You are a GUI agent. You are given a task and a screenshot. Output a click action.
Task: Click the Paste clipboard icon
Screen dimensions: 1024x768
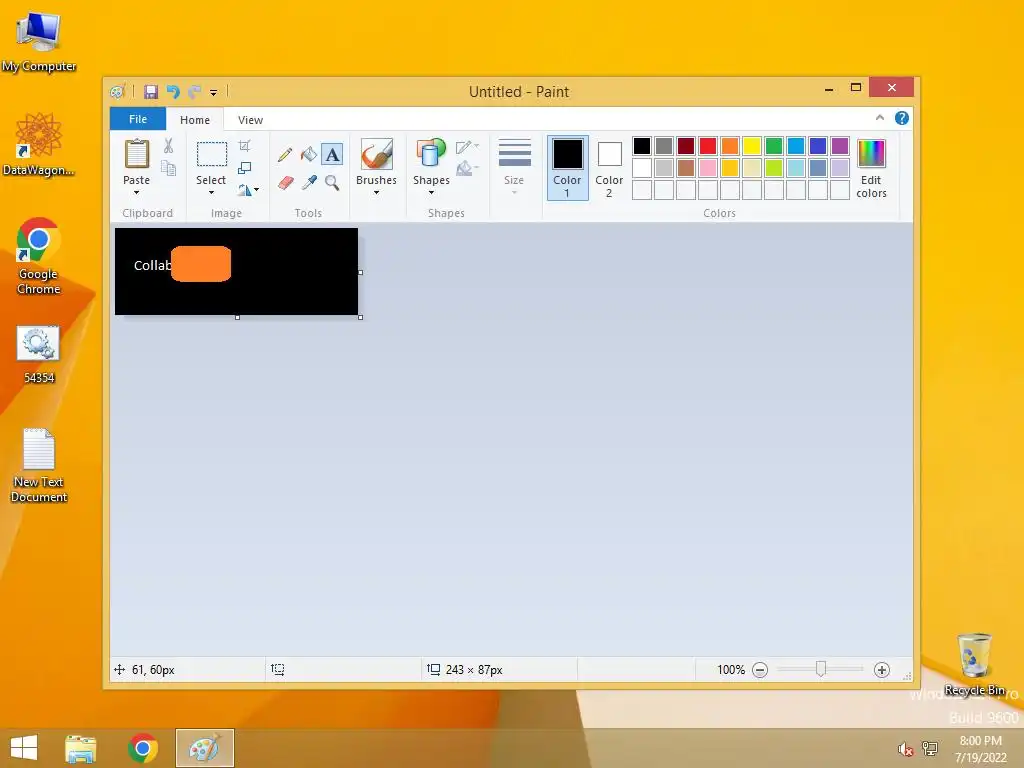136,154
